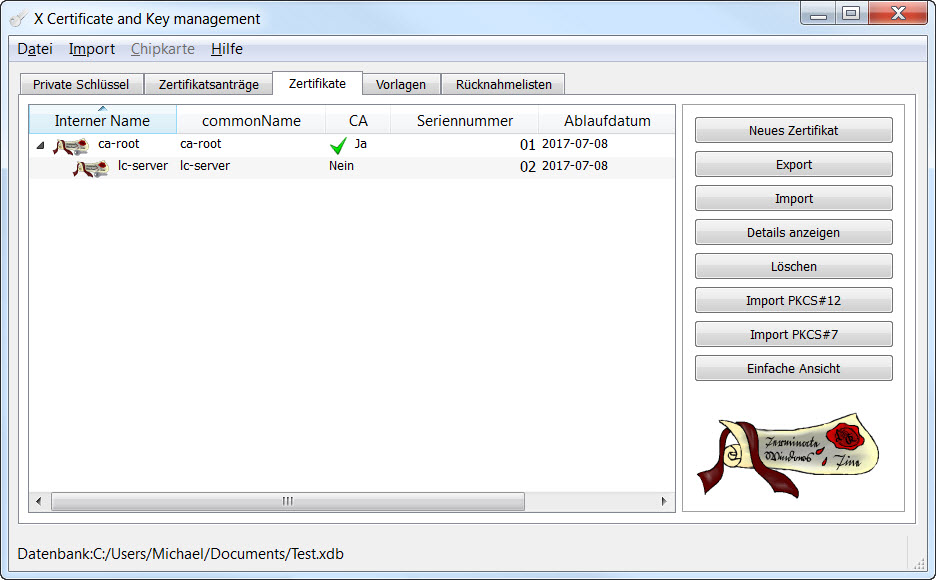Open the Rücknahmelisten tab
The width and height of the screenshot is (936, 580).
(x=503, y=85)
